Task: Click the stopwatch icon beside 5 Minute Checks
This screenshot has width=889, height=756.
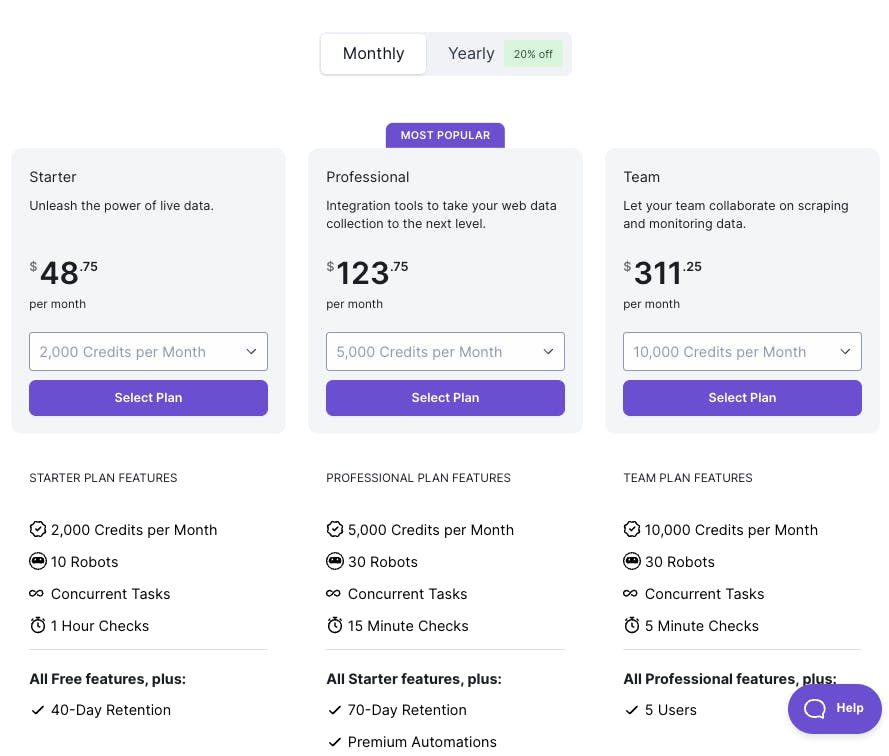Action: 632,625
